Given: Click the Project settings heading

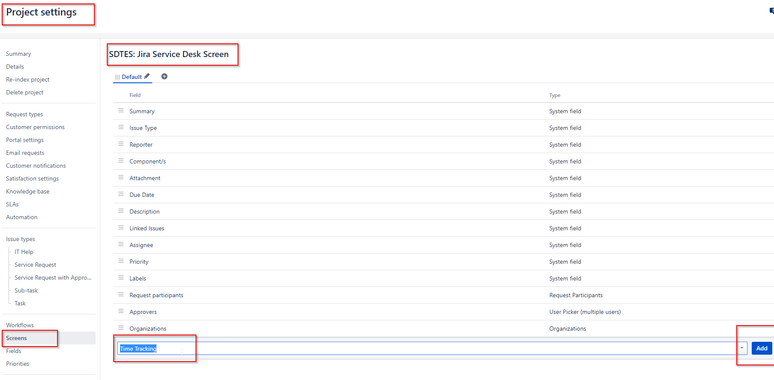Looking at the screenshot, I should click(41, 12).
